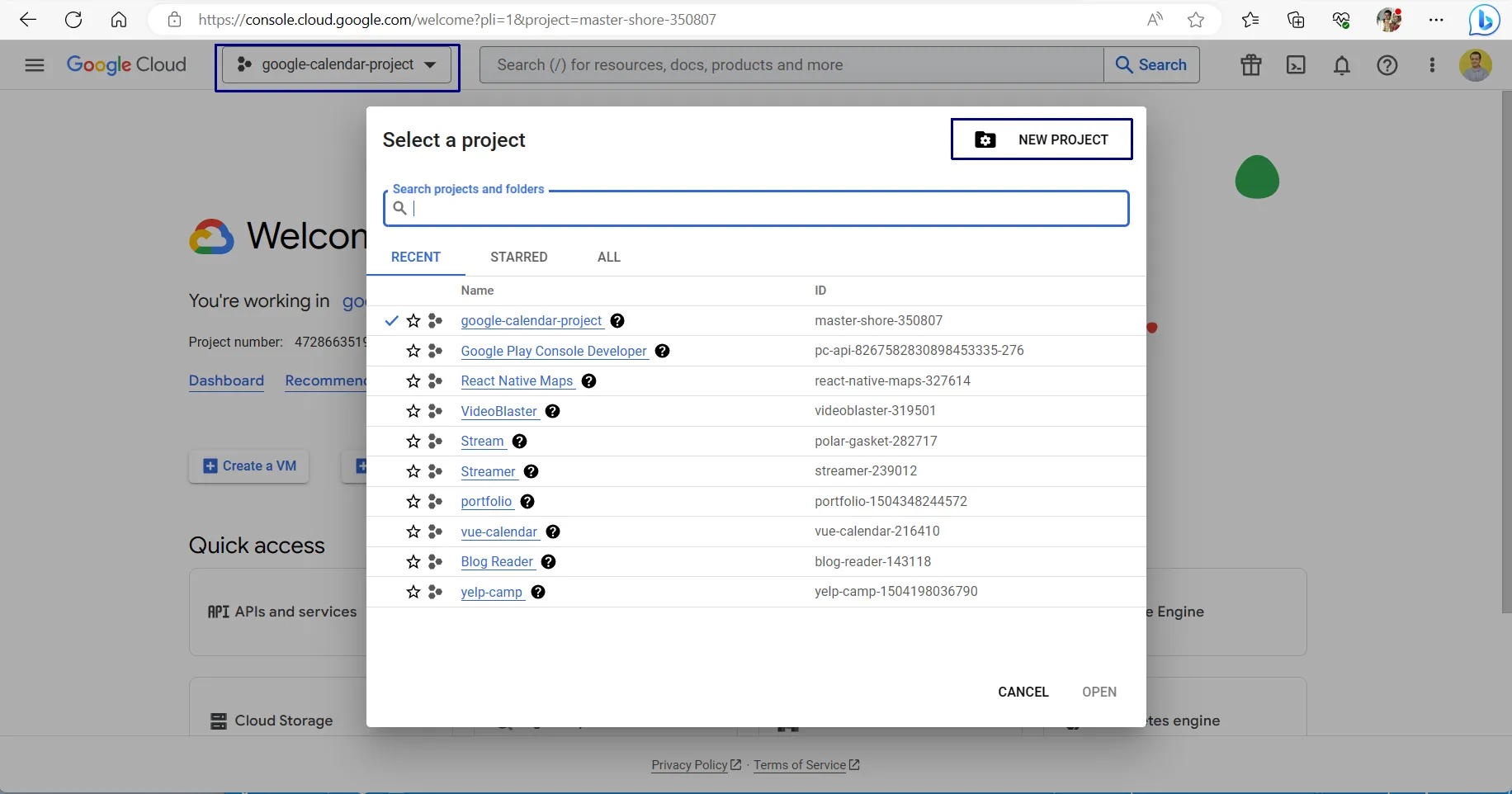
Task: Click the Google Cloud logo
Action: click(x=126, y=65)
